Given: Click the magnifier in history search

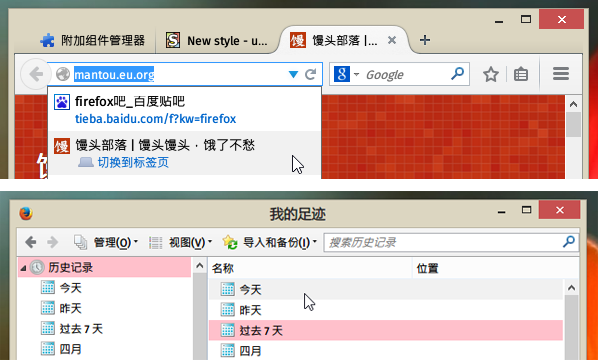Looking at the screenshot, I should pos(569,241).
